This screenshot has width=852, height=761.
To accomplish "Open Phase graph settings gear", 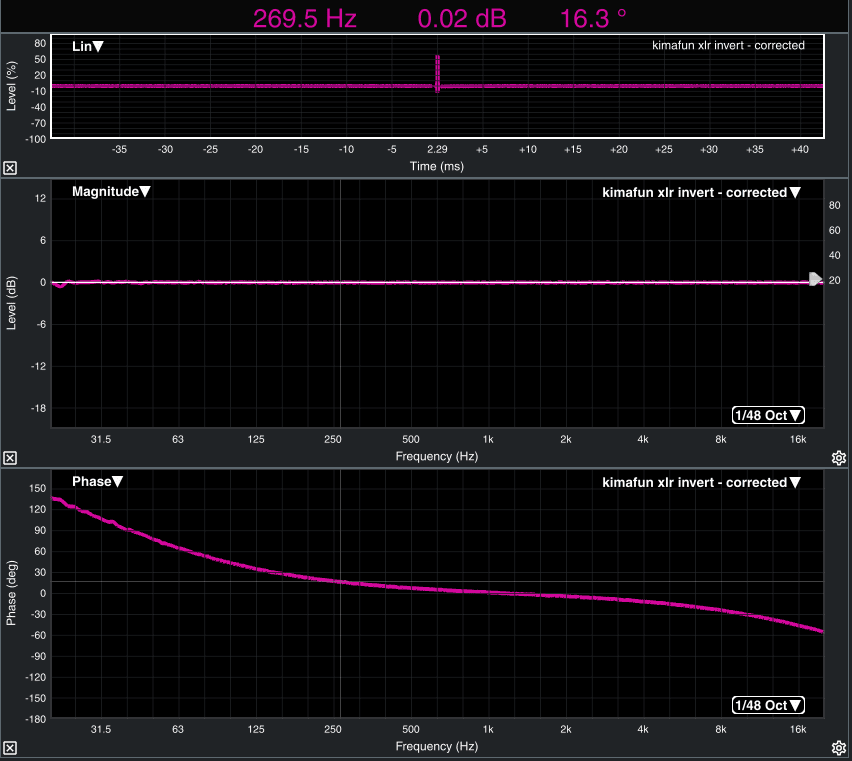I will tap(838, 748).
